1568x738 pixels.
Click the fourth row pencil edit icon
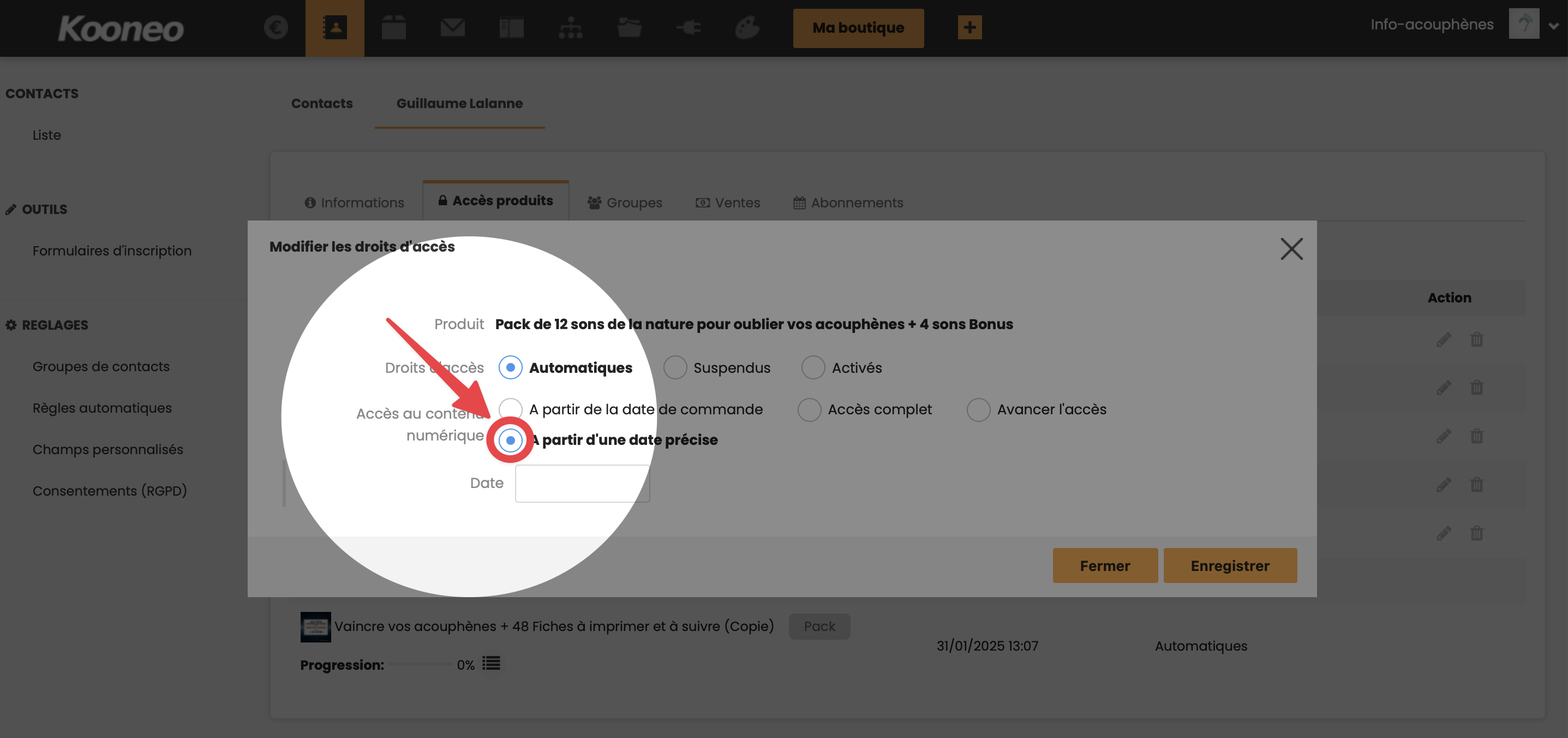point(1444,485)
